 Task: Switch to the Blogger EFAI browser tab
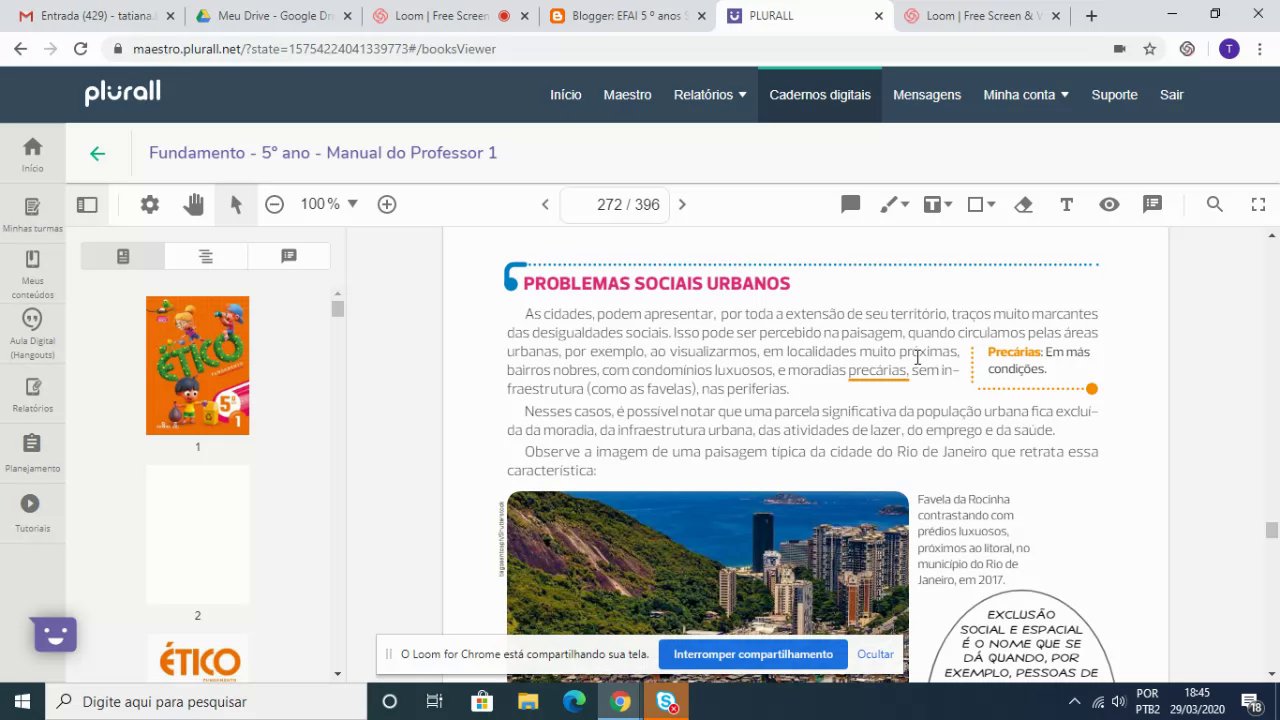tap(628, 16)
